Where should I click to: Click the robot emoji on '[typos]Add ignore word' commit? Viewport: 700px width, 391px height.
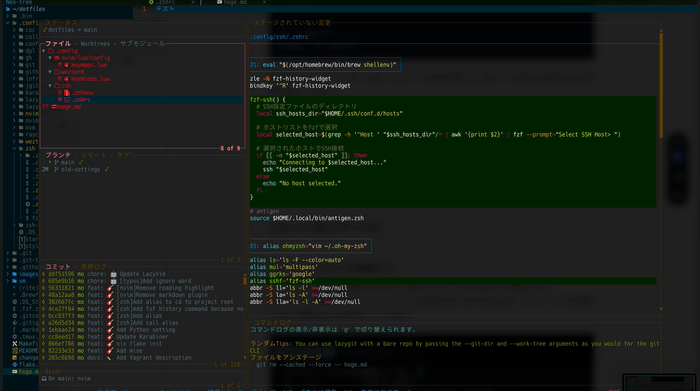pos(113,281)
